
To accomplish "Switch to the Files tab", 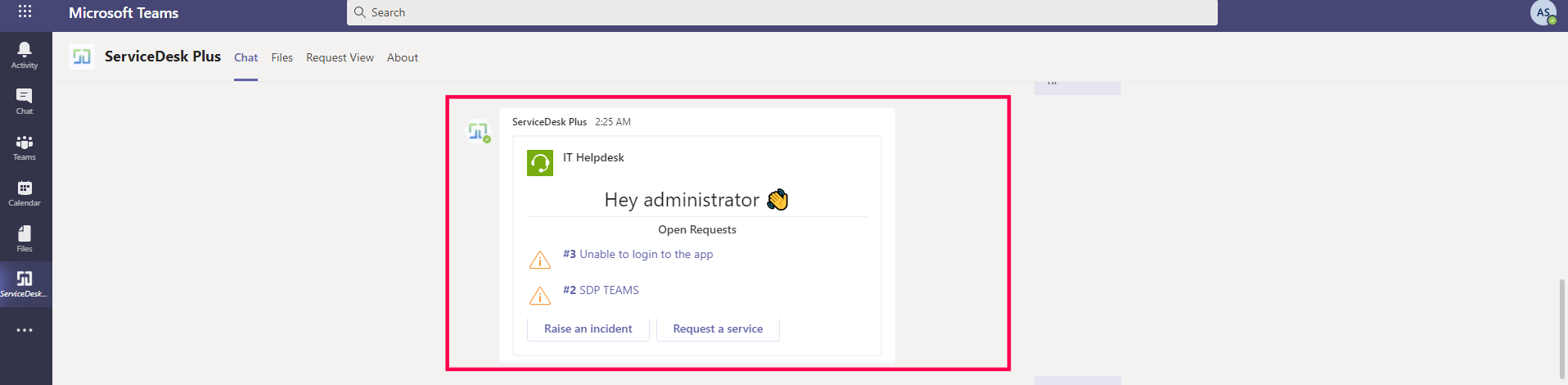I will pos(282,57).
